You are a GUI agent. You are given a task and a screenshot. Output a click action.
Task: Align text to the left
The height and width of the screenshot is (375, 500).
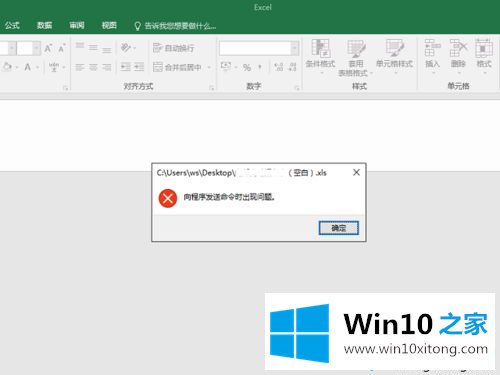[80, 67]
